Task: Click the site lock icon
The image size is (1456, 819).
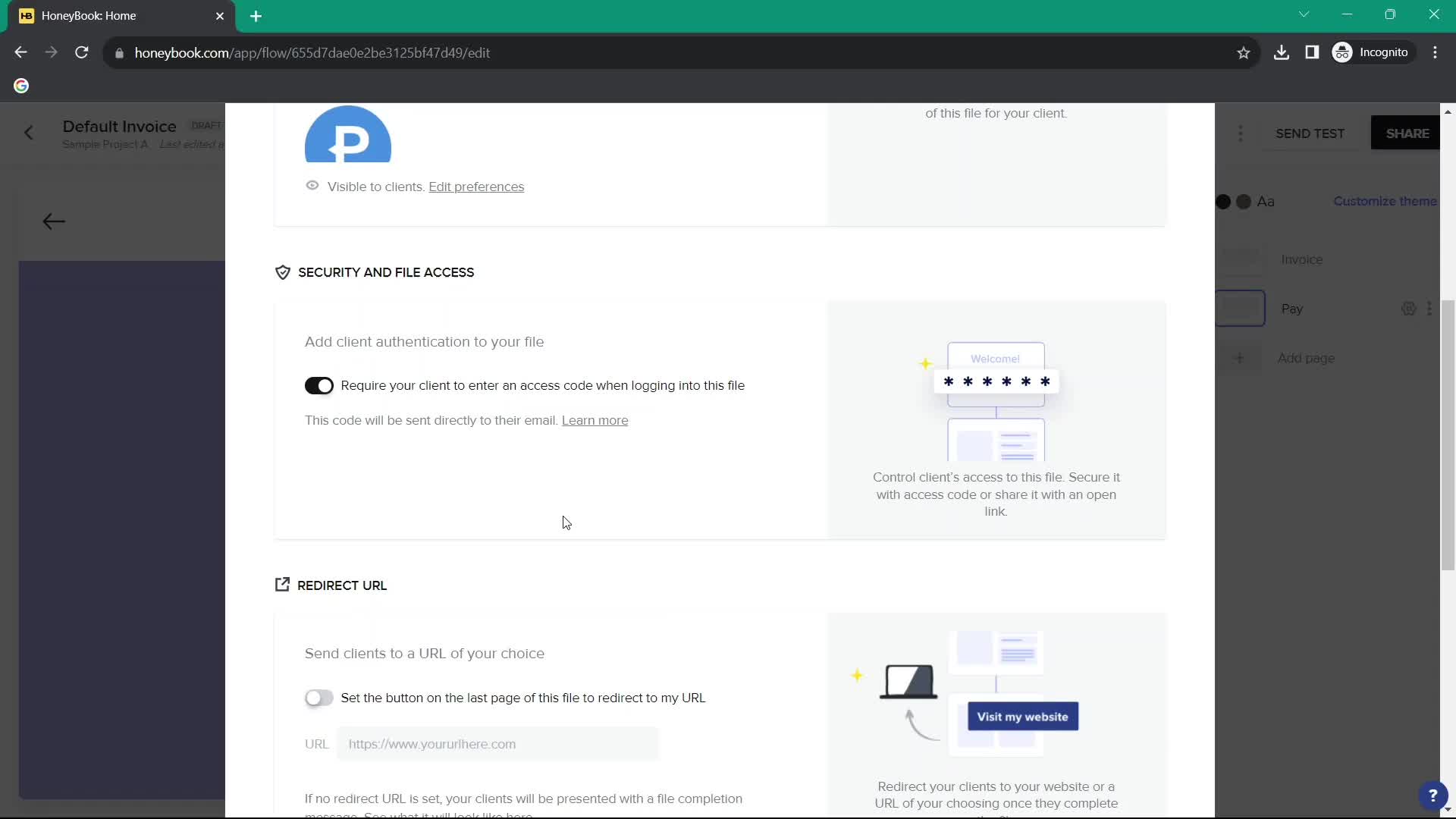Action: [x=119, y=53]
